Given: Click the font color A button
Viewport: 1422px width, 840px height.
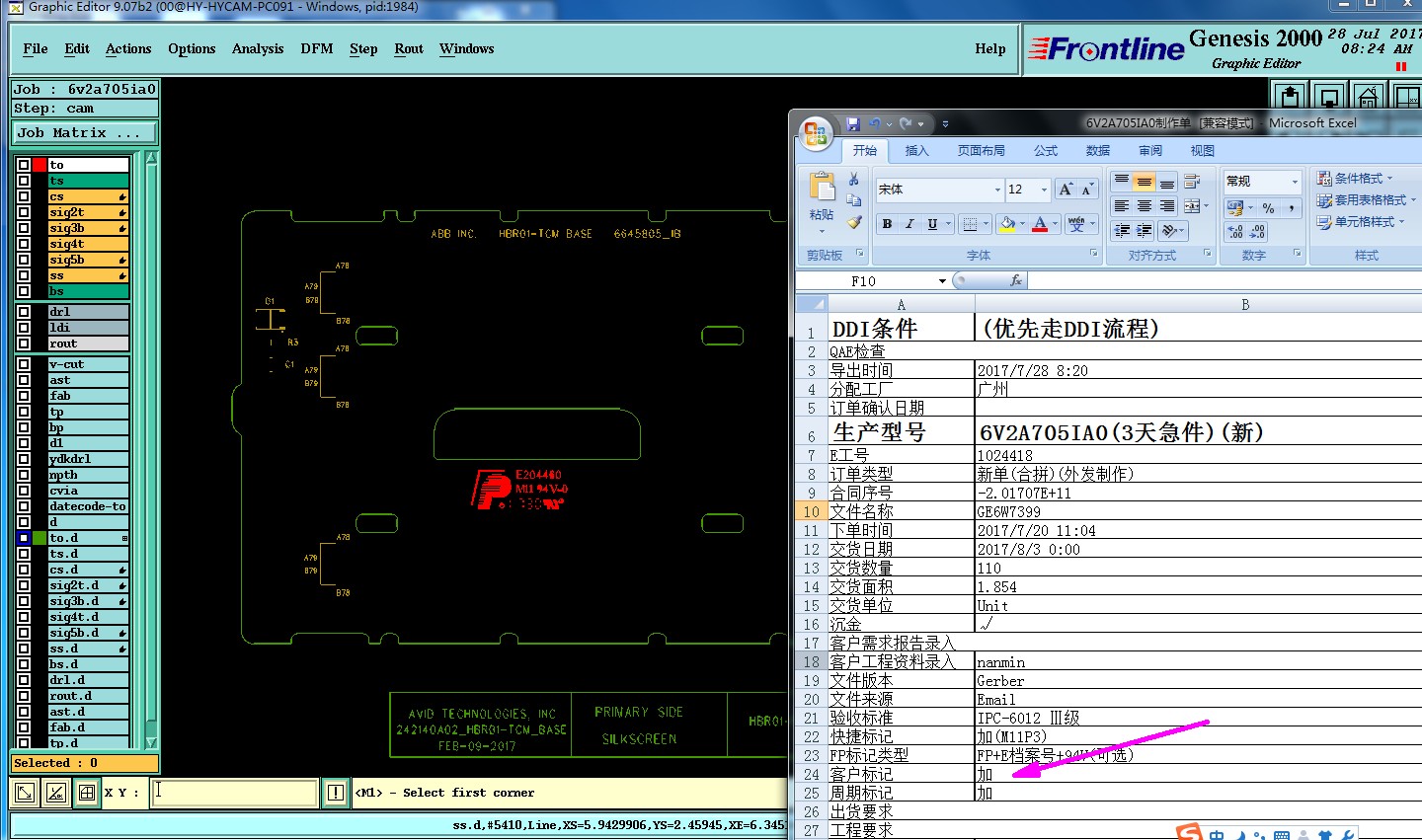Looking at the screenshot, I should coord(1040,224).
